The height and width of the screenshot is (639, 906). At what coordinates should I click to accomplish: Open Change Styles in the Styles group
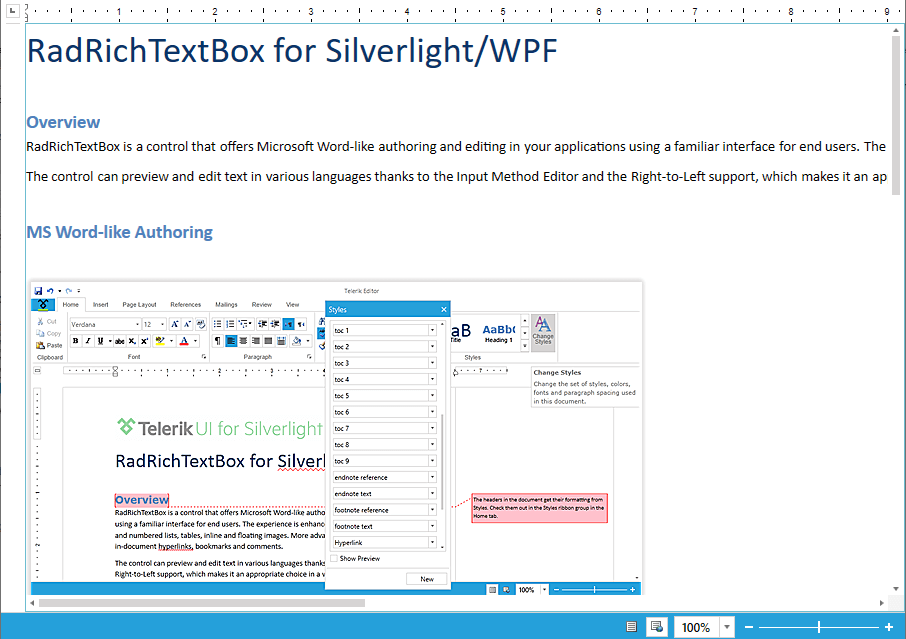click(543, 335)
